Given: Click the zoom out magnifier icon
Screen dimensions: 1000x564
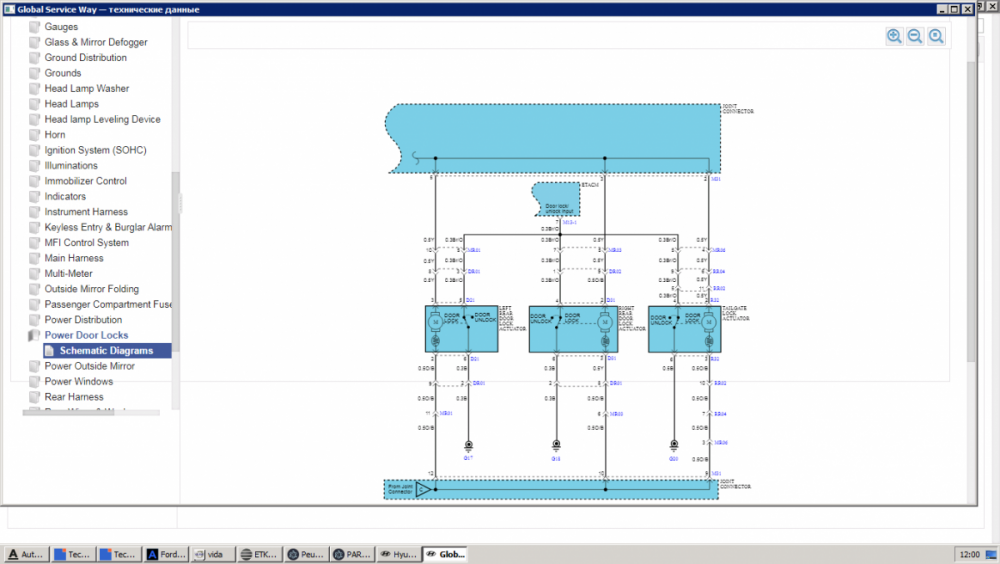Looking at the screenshot, I should point(915,36).
